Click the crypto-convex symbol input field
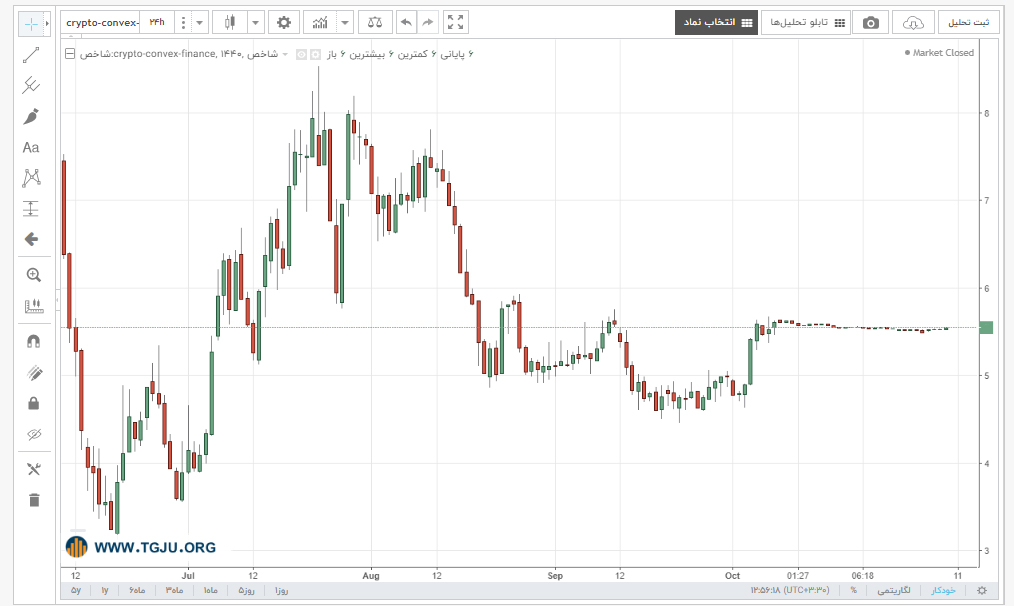 point(102,23)
